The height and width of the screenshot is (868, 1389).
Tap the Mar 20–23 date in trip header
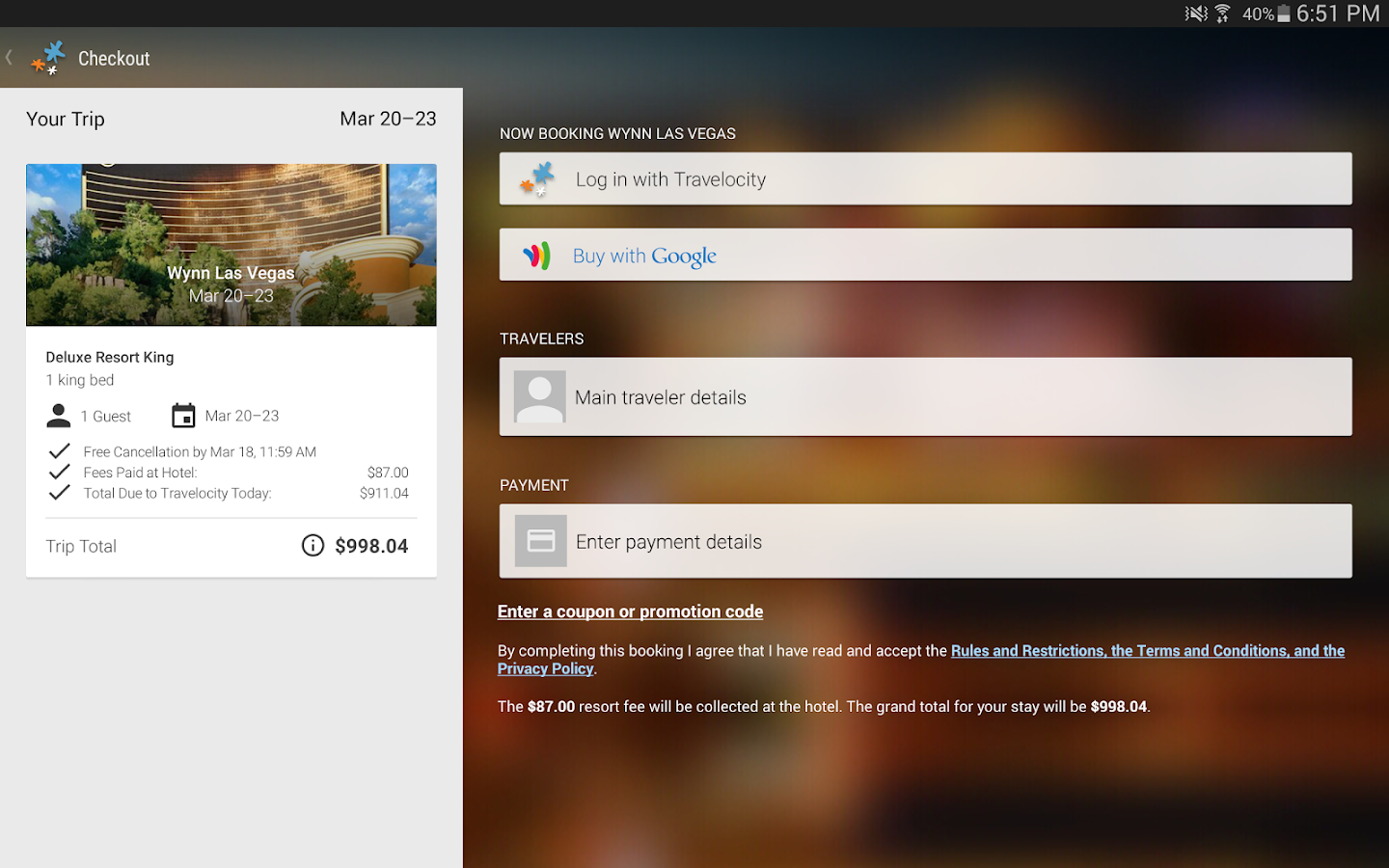[x=388, y=119]
